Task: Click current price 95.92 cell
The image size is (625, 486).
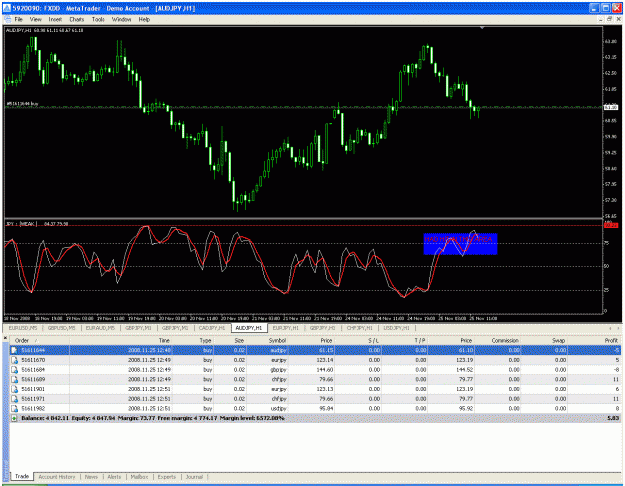Action: pyautogui.click(x=466, y=409)
